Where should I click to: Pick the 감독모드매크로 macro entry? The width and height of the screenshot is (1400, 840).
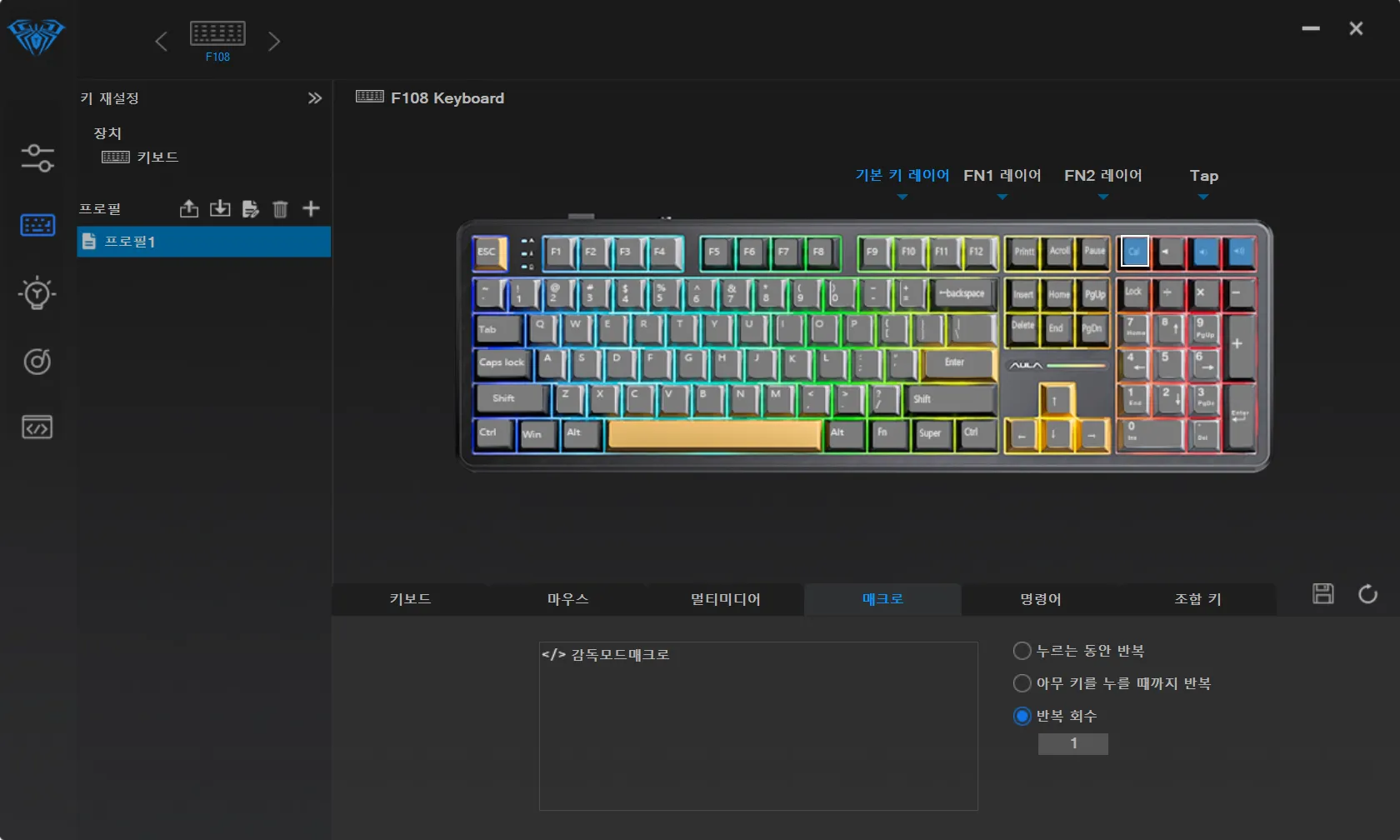click(606, 655)
